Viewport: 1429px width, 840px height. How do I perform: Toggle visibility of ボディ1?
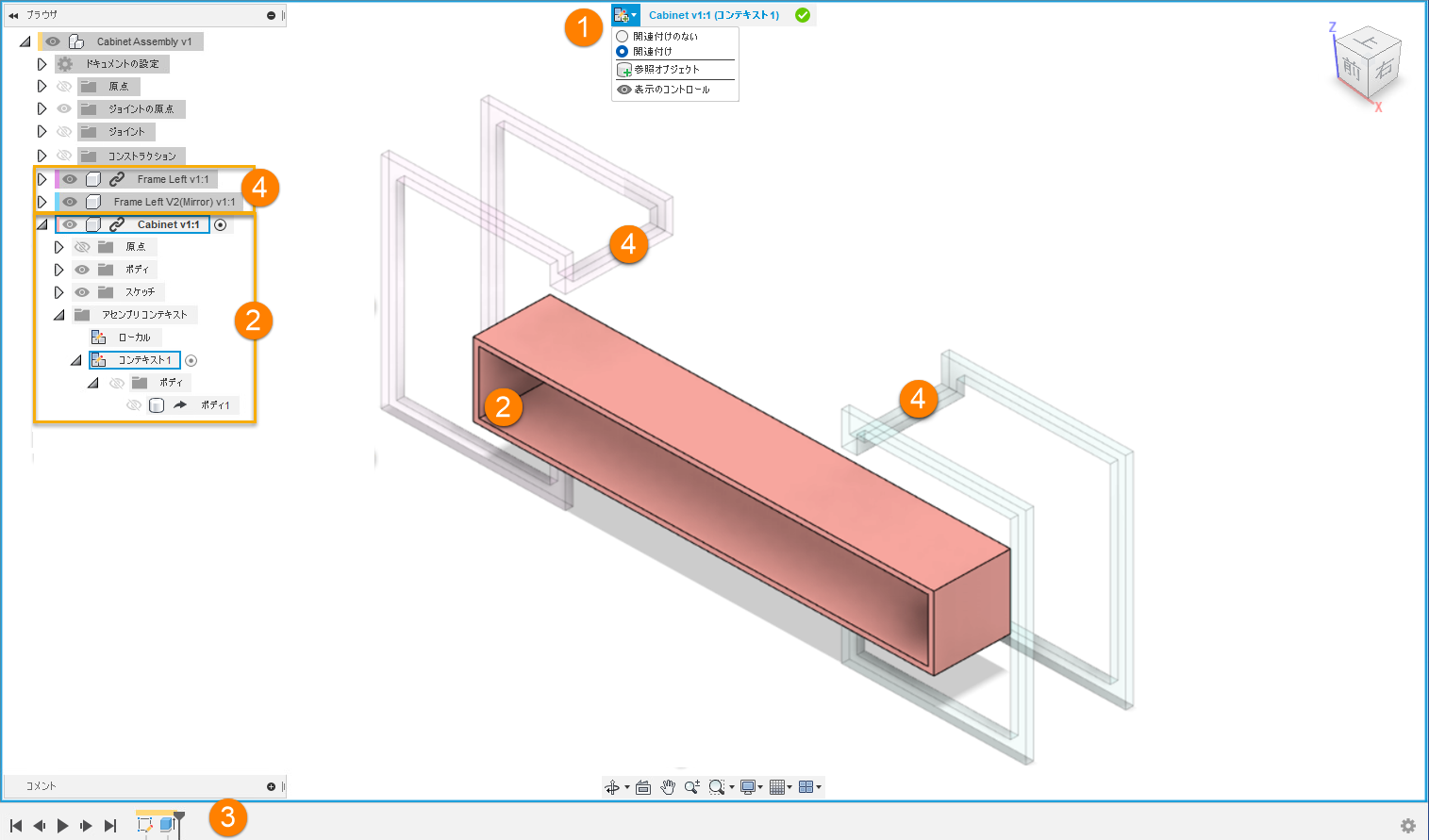click(x=134, y=405)
